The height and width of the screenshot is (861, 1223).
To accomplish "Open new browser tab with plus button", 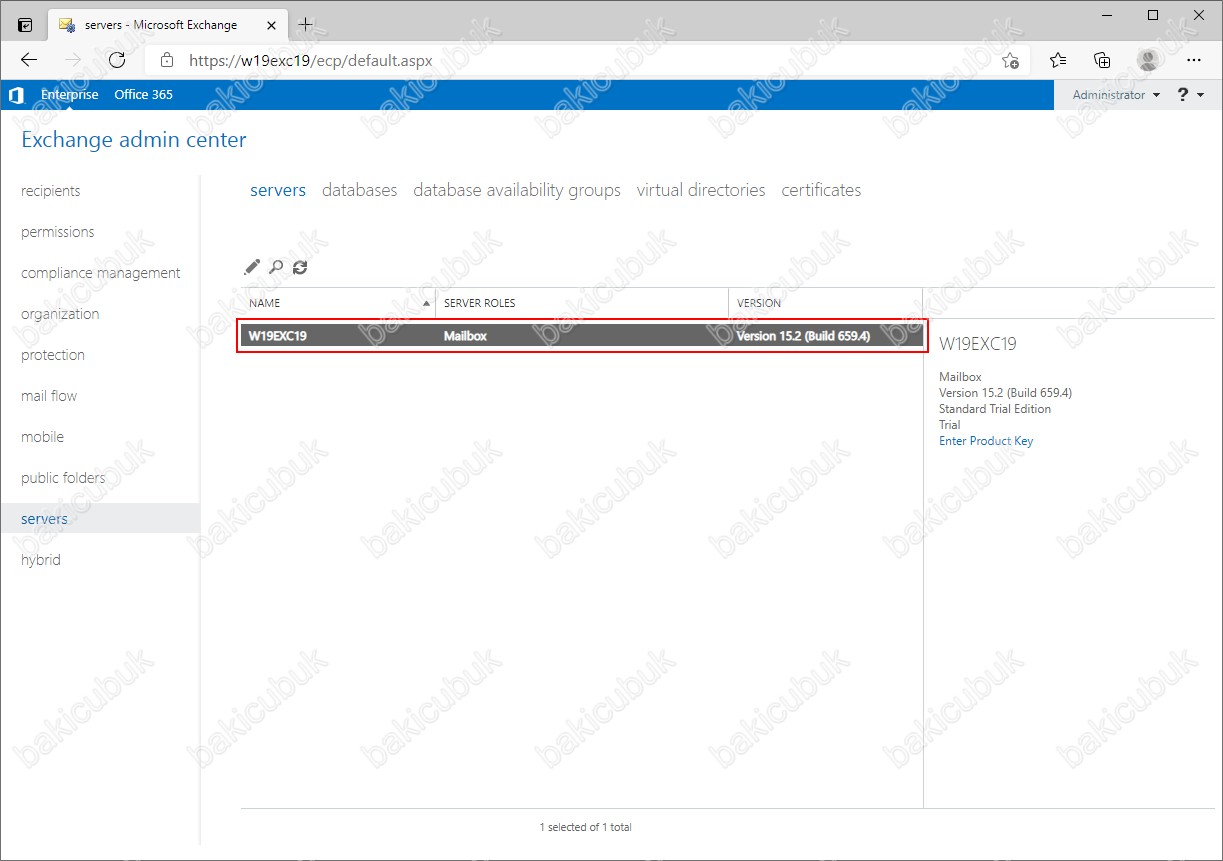I will tap(305, 24).
